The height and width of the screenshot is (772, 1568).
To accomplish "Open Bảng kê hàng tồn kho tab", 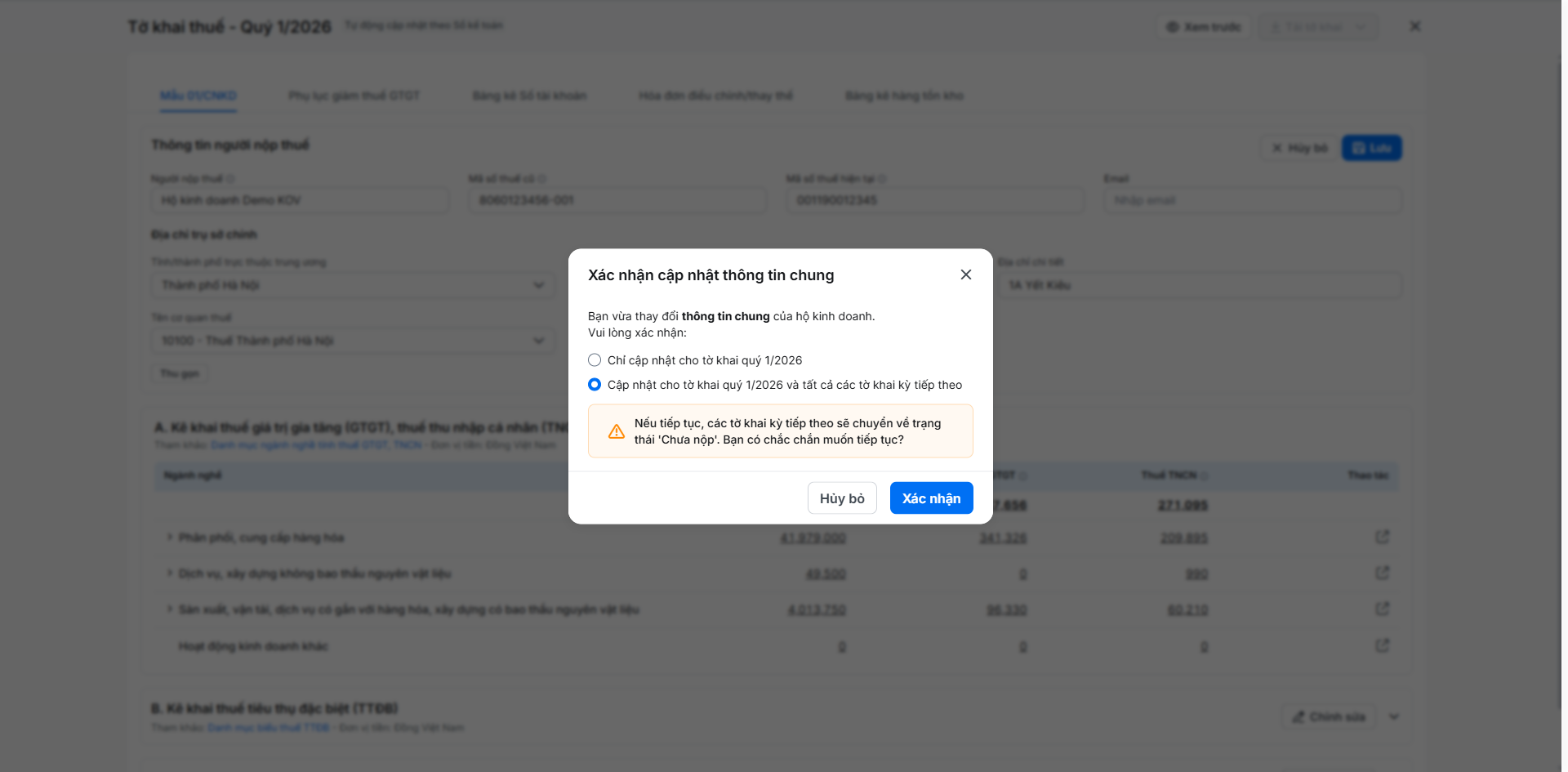I will point(904,96).
